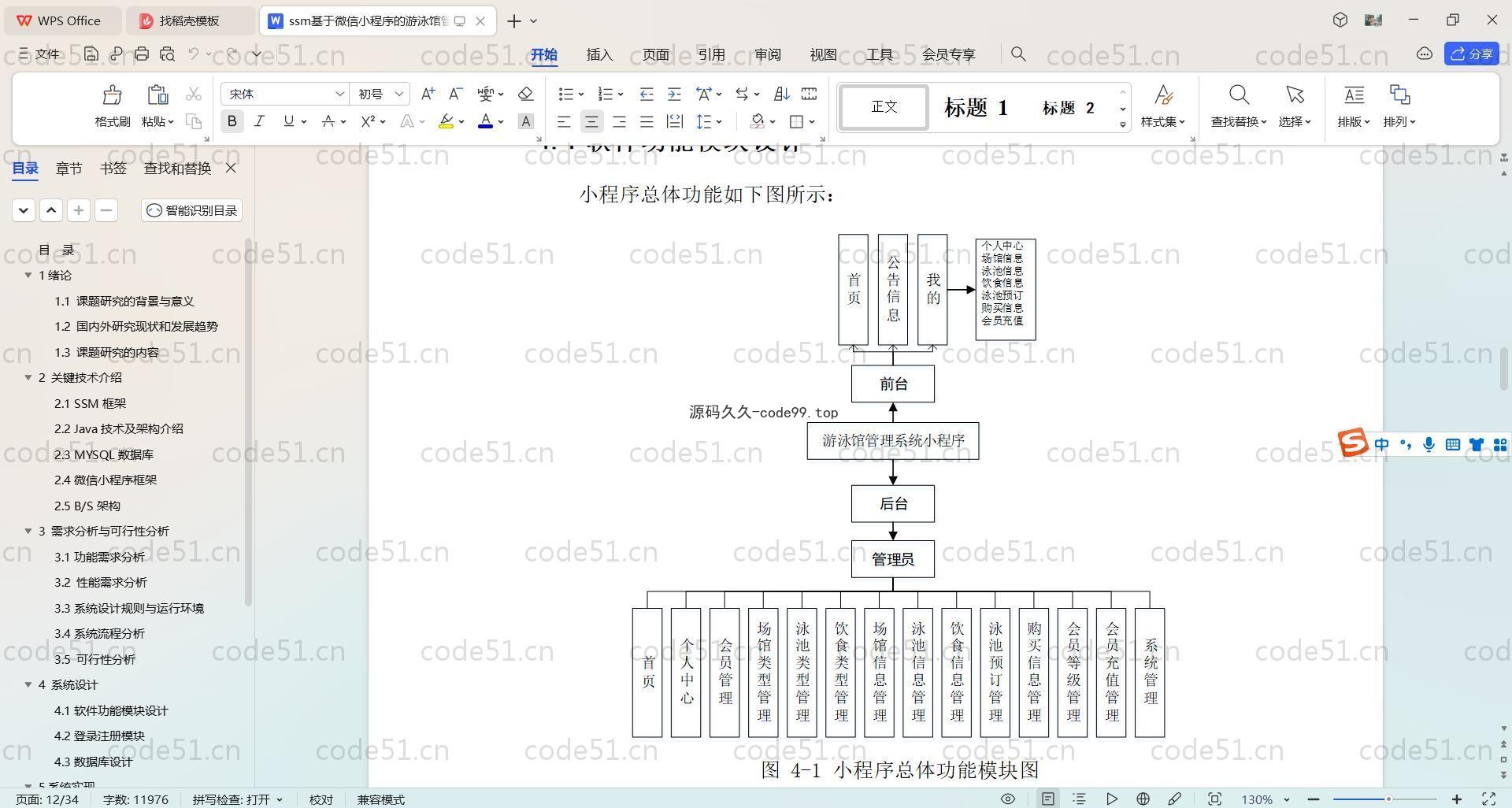Open the 文件 (File) menu
The width and height of the screenshot is (1512, 808).
(39, 54)
